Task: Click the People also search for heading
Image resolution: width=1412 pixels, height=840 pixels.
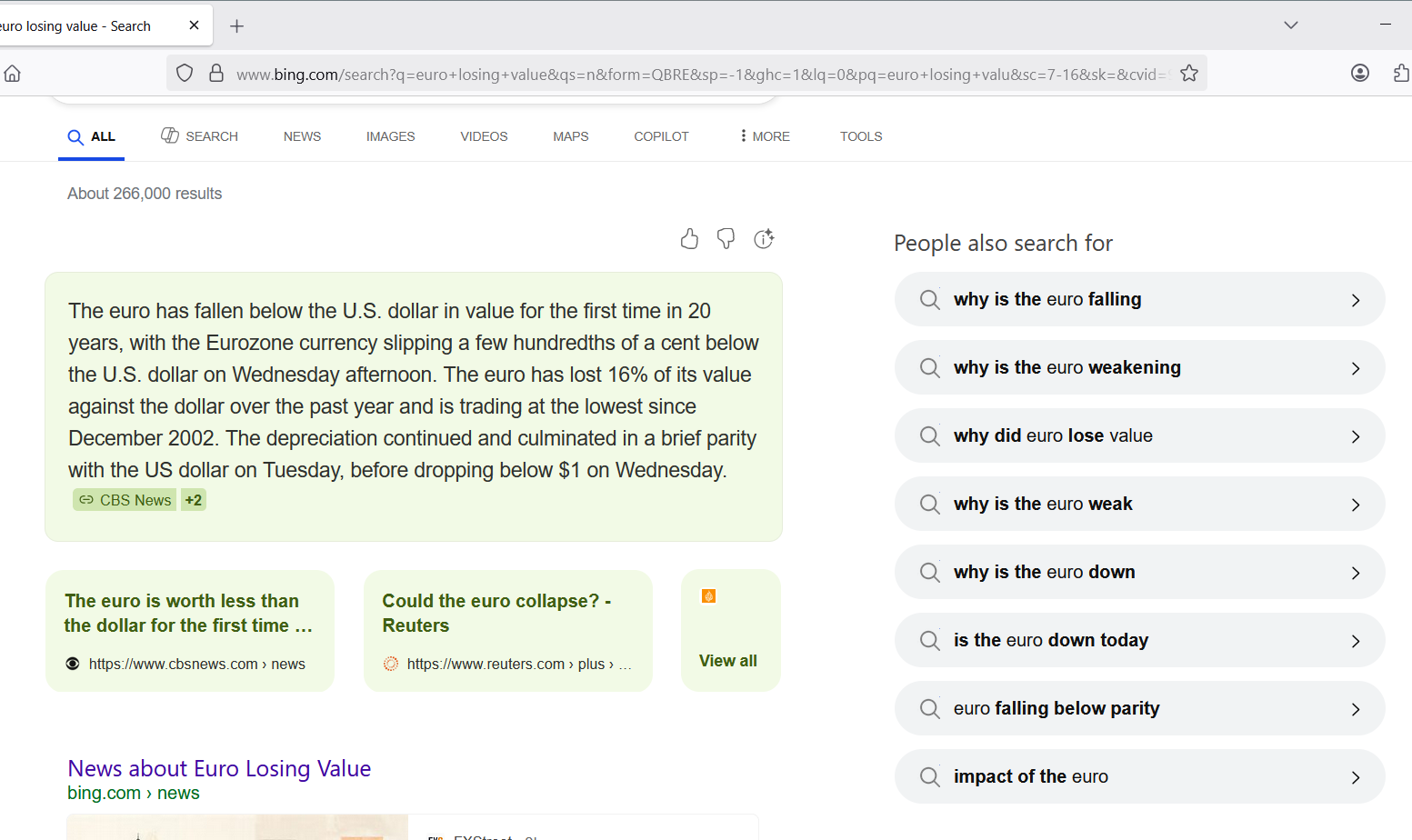Action: pyautogui.click(x=1003, y=243)
